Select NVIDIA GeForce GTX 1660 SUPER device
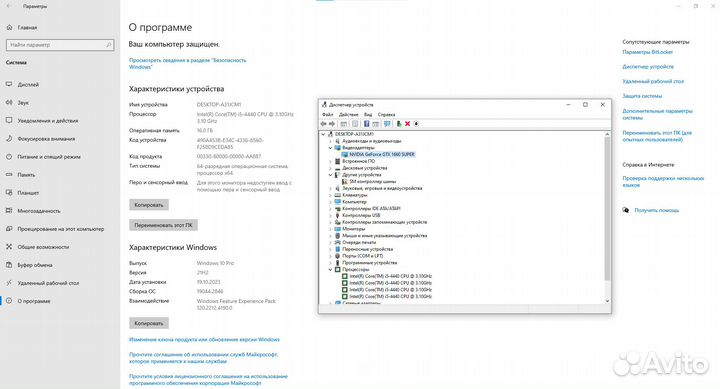Screen dimensions: 720x389 (x=378, y=154)
